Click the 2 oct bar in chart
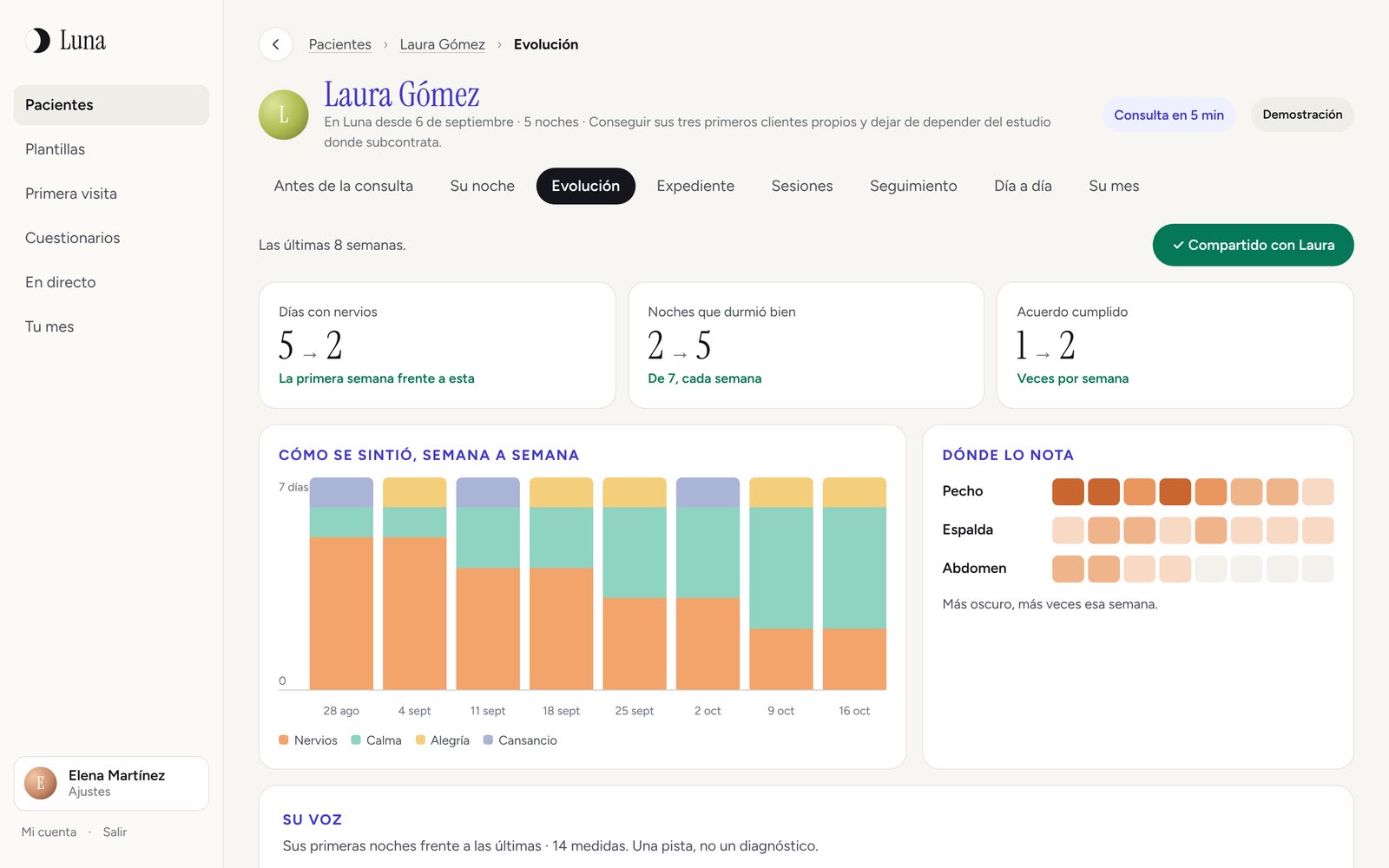Image resolution: width=1389 pixels, height=868 pixels. pyautogui.click(x=708, y=583)
